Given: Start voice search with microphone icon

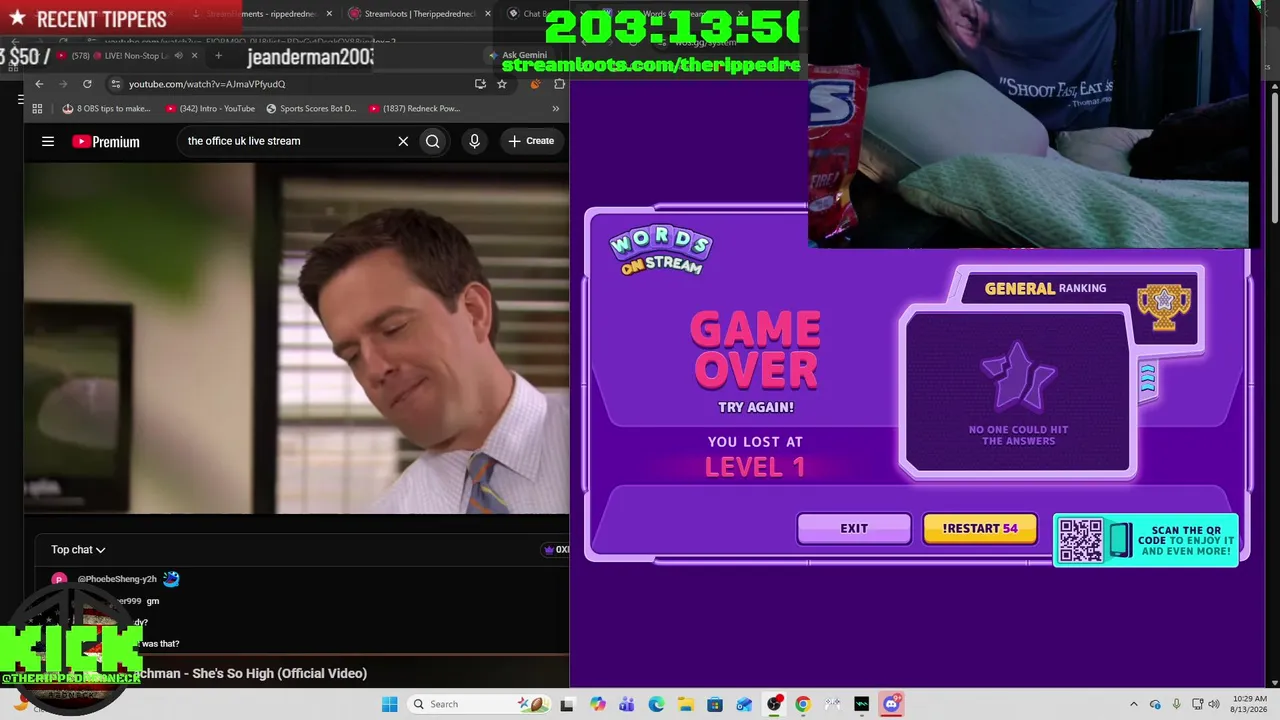Looking at the screenshot, I should click(475, 141).
